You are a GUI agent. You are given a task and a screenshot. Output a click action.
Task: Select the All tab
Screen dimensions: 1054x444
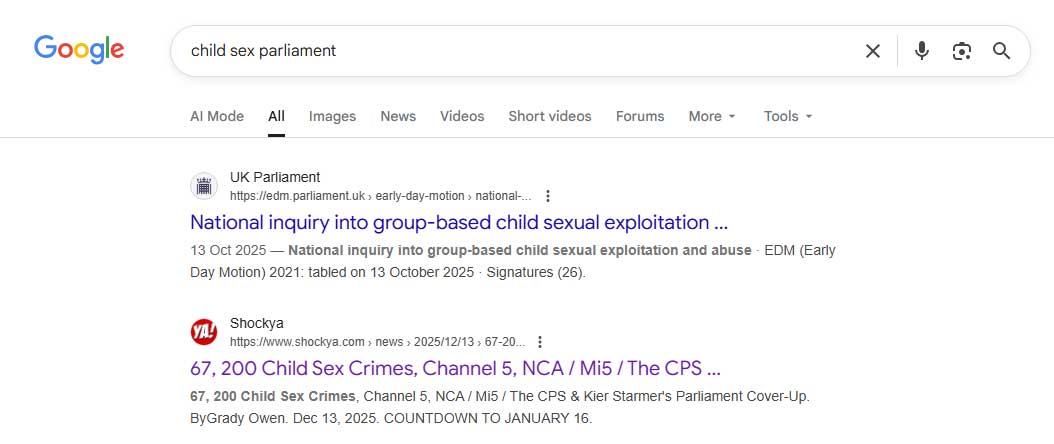tap(276, 116)
